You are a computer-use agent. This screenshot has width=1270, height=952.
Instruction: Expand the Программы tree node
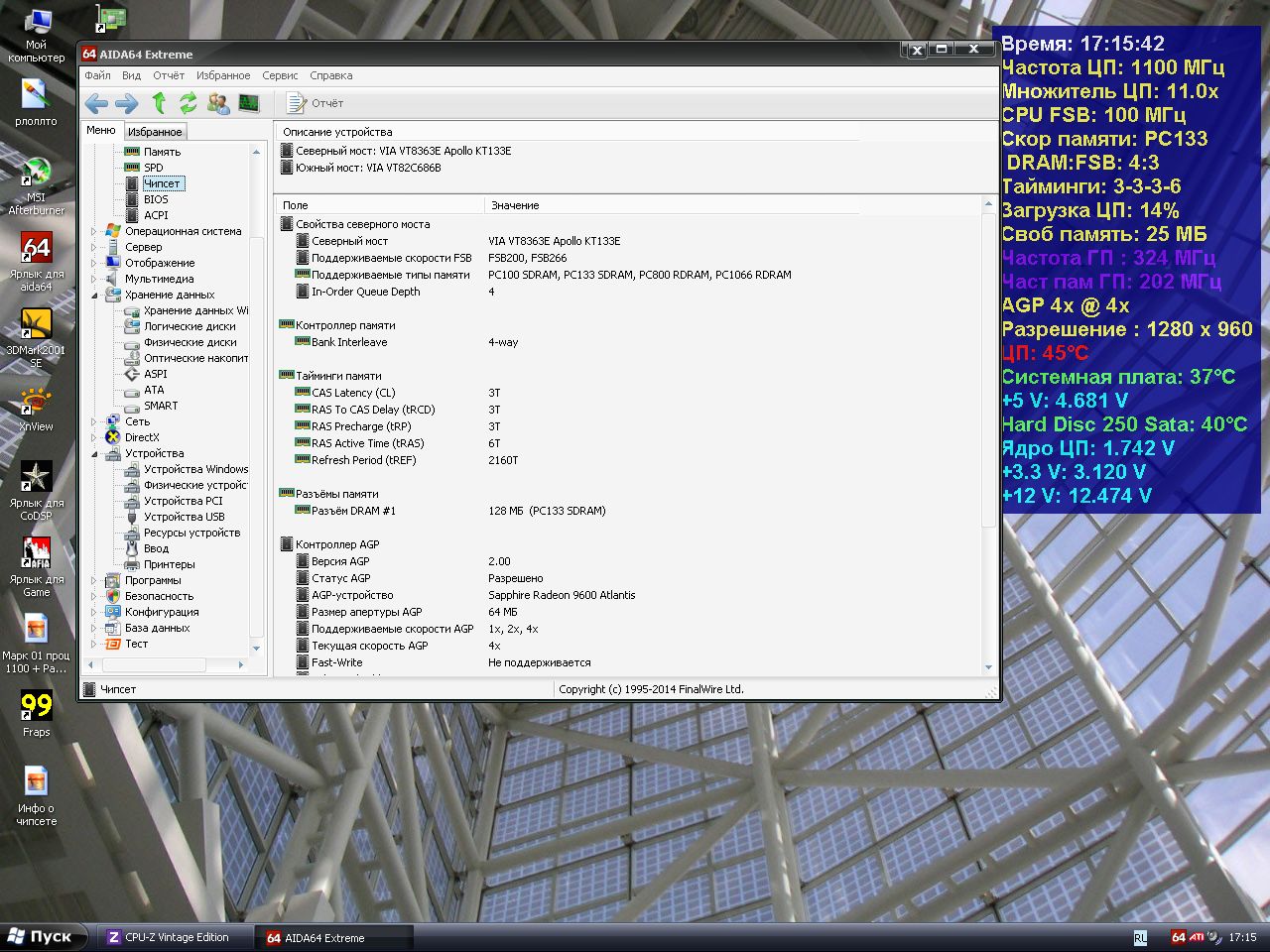point(95,580)
